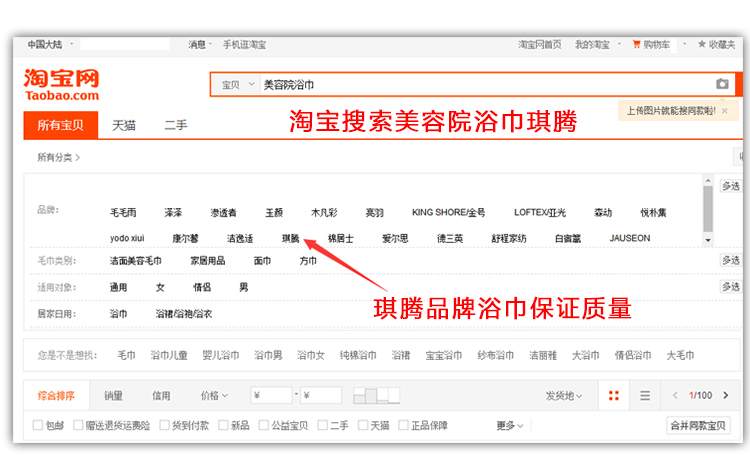Select brand yodo xiui
750x456 pixels.
(127, 238)
